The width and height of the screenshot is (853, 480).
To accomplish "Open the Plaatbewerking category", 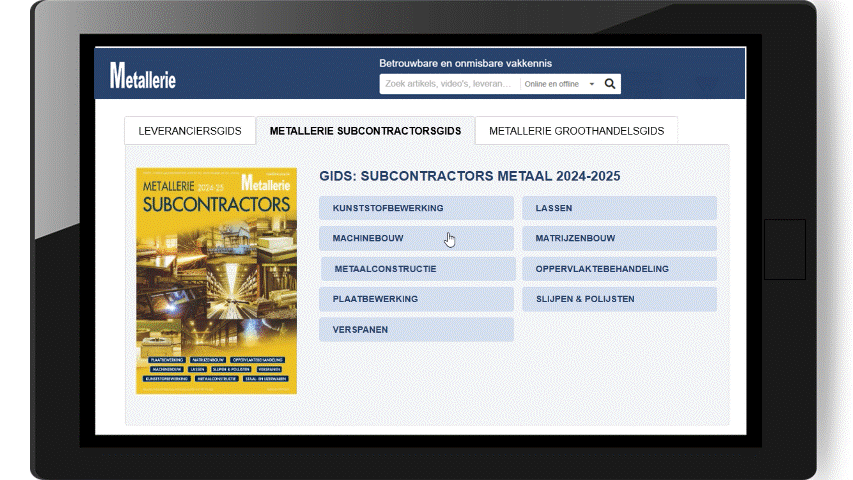I will point(416,299).
